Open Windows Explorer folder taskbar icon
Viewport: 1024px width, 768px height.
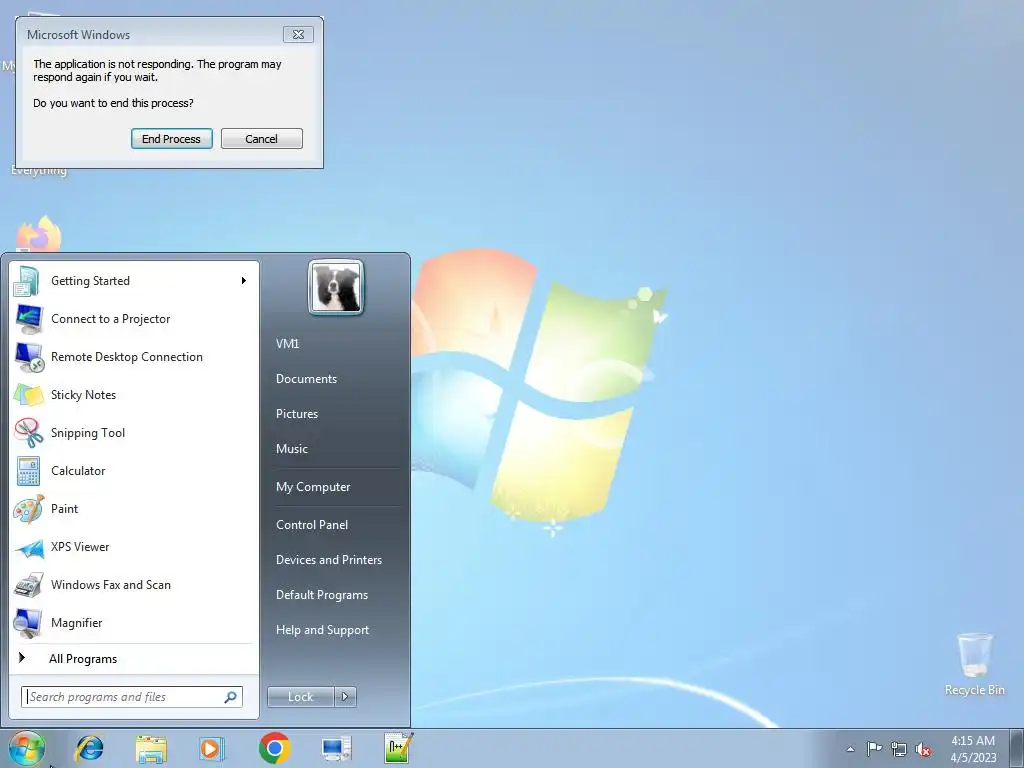(x=151, y=748)
